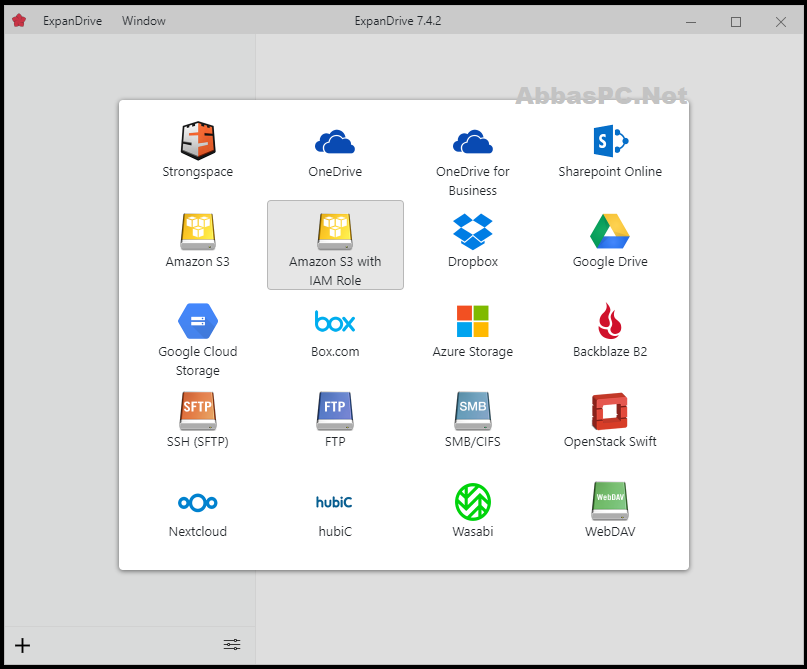Maximize the ExpanDrive window

pyautogui.click(x=736, y=22)
